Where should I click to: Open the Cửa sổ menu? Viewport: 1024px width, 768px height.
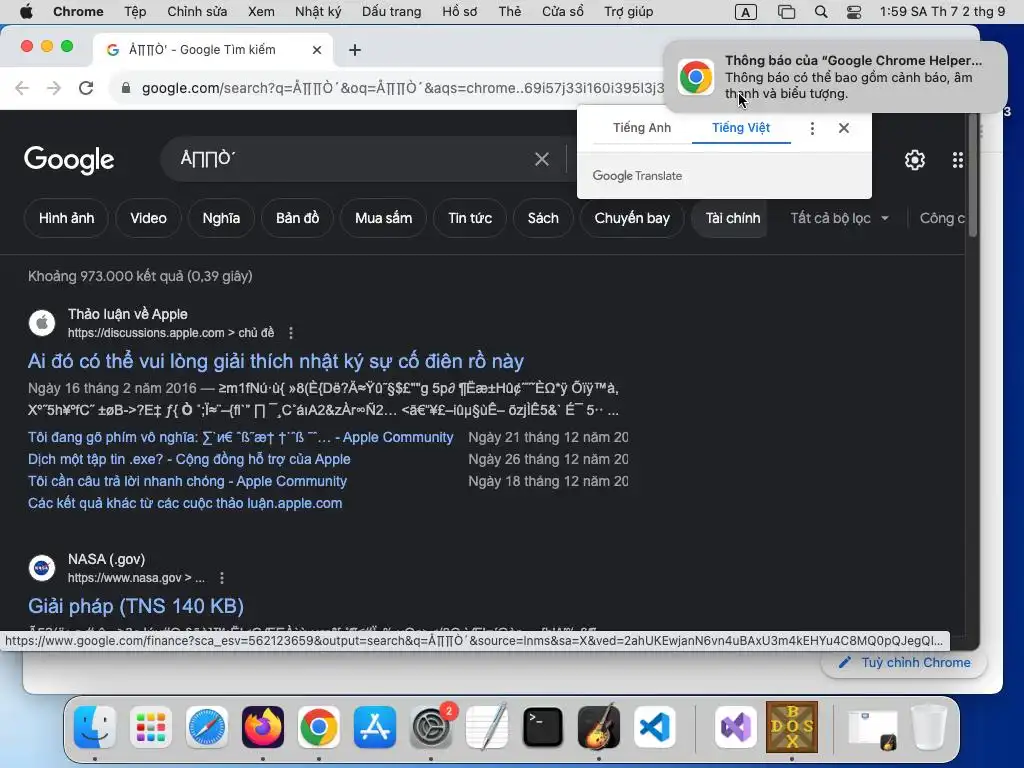pos(562,12)
